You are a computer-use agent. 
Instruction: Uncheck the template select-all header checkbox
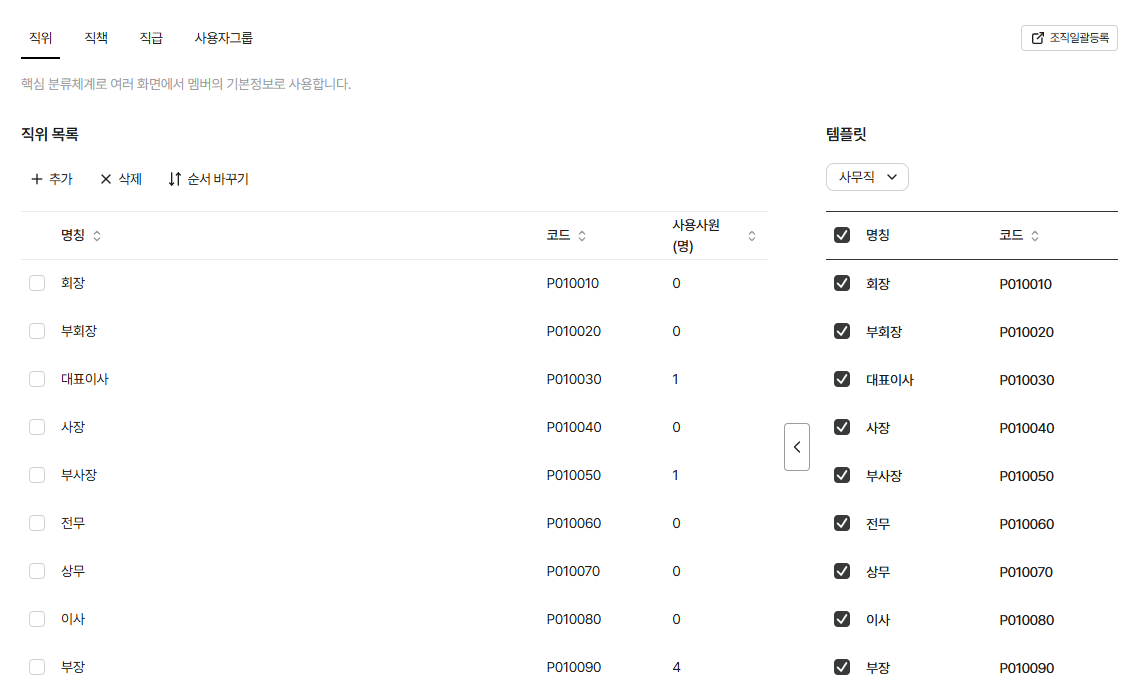[842, 235]
